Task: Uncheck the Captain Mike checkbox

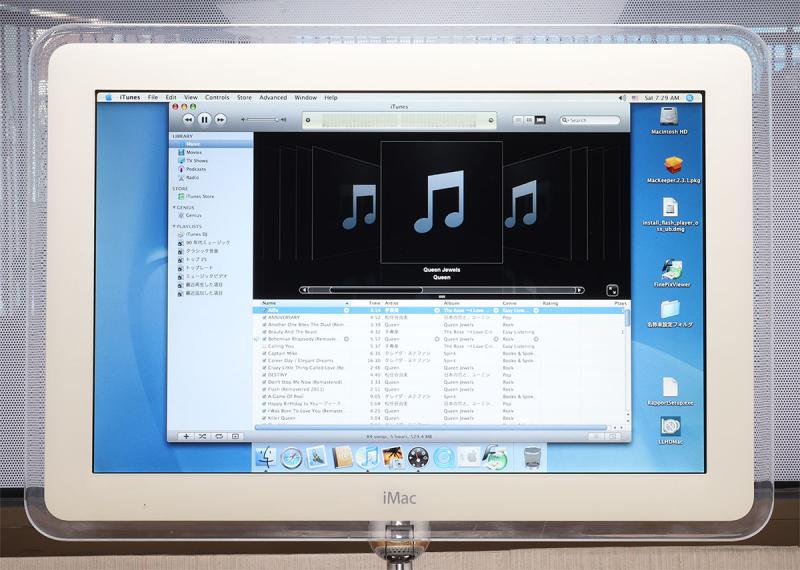Action: (264, 353)
